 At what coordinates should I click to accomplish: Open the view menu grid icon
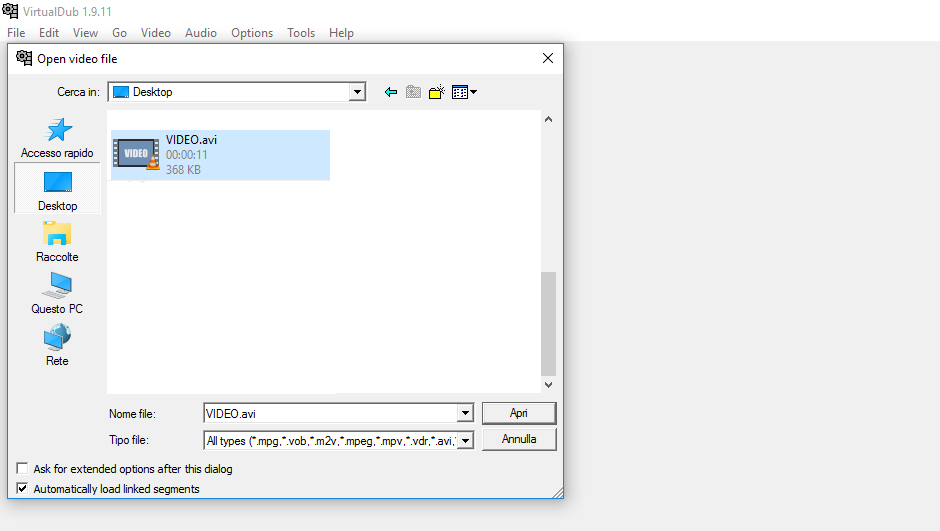pyautogui.click(x=464, y=92)
